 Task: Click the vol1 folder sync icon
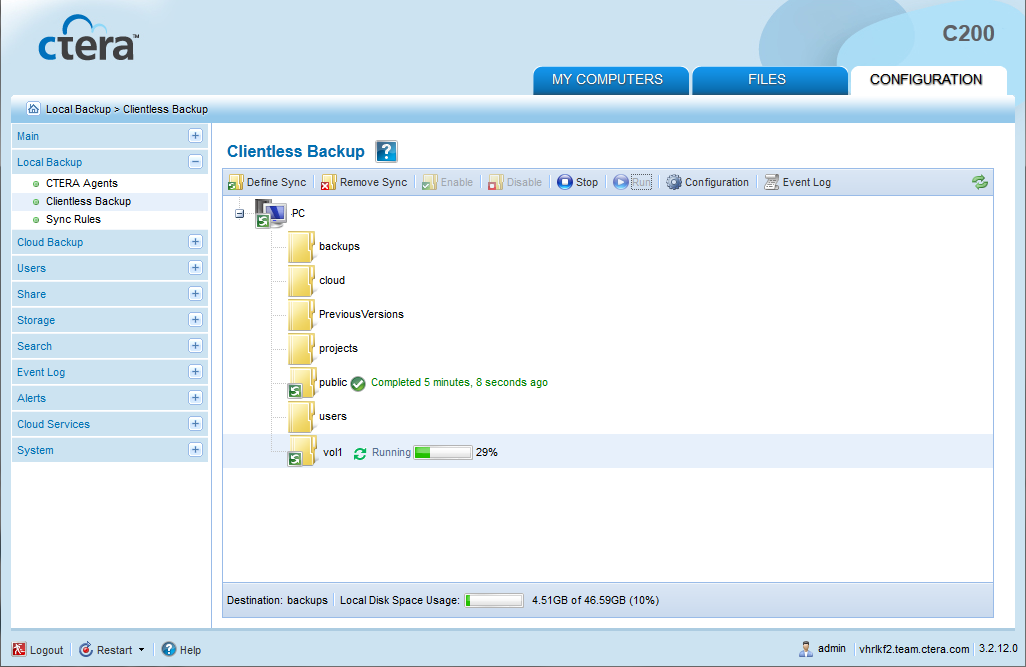pyautogui.click(x=301, y=452)
